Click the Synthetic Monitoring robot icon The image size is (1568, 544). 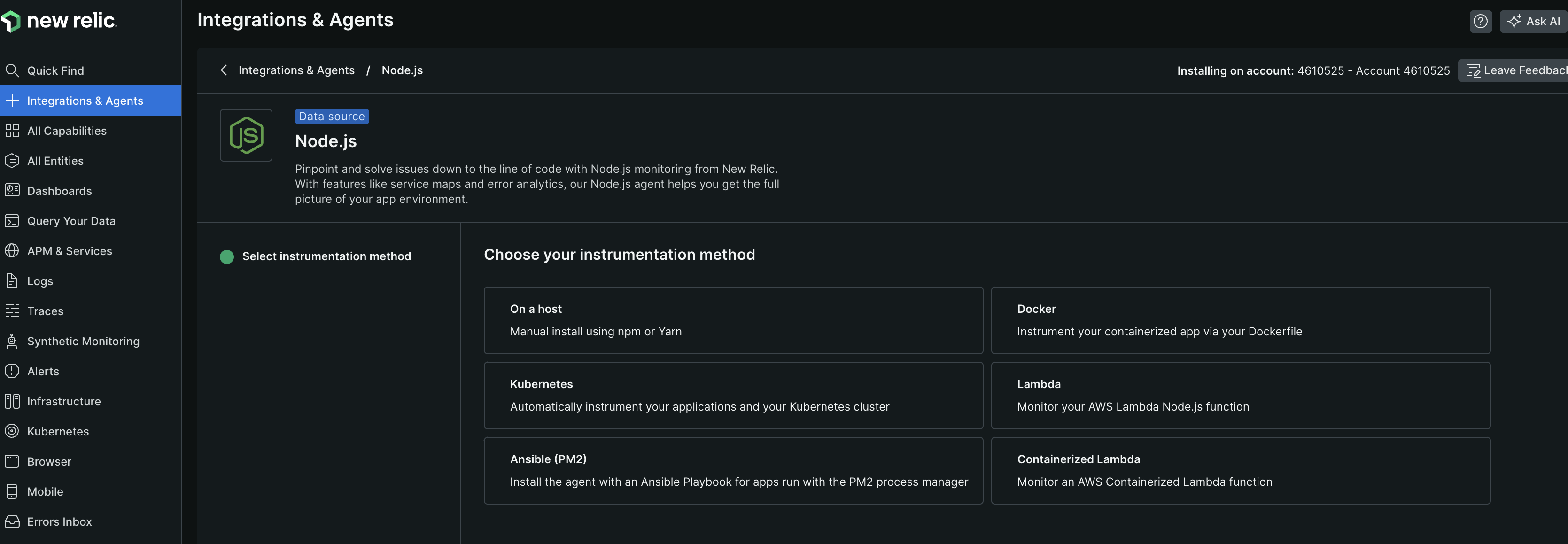pyautogui.click(x=12, y=341)
